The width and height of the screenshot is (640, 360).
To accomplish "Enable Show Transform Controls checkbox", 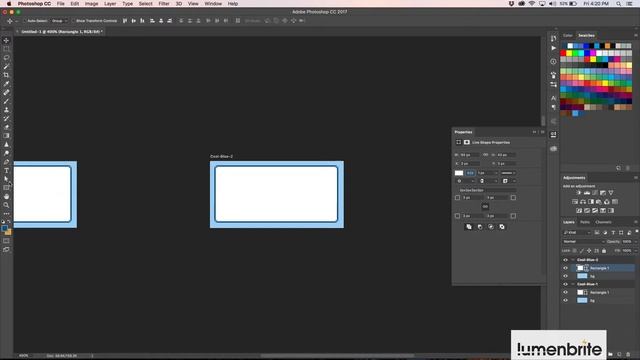I will coord(73,21).
